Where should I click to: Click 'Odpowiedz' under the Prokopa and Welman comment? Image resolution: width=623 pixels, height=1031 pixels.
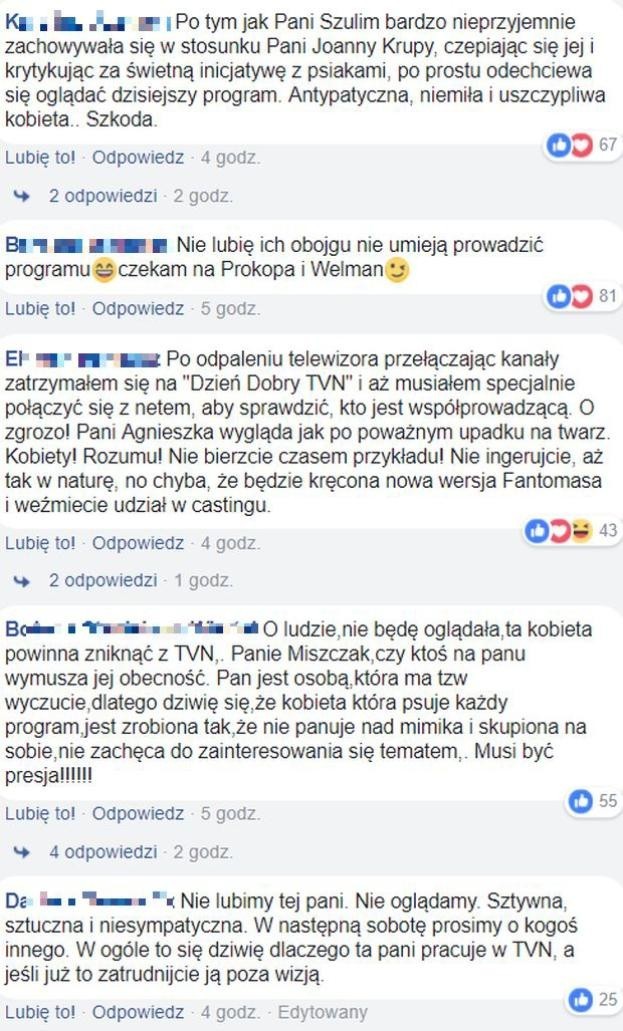138,308
